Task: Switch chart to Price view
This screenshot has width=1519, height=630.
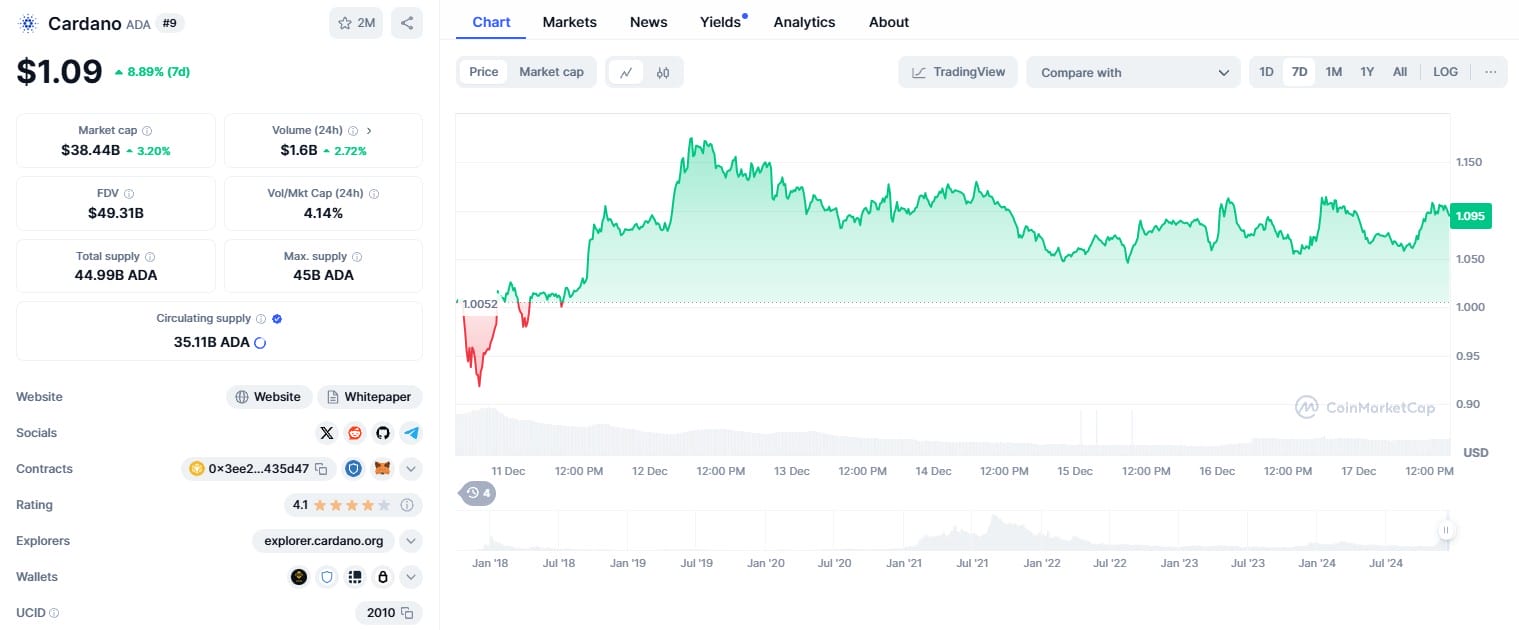Action: pos(484,72)
